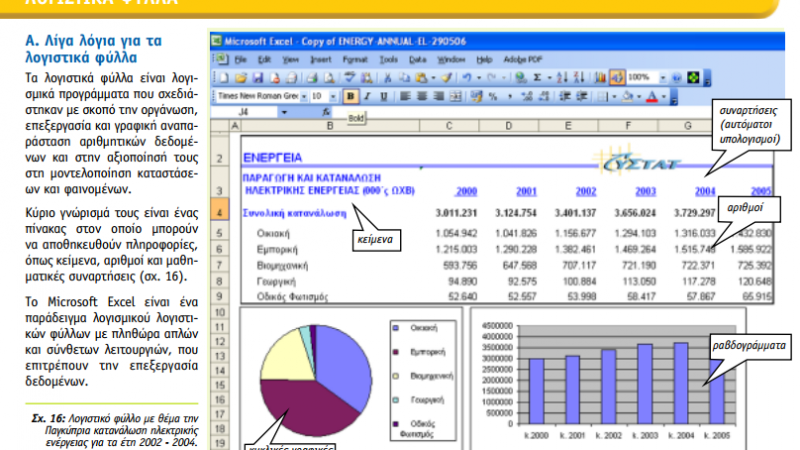Click the New workbook icon

[224, 78]
